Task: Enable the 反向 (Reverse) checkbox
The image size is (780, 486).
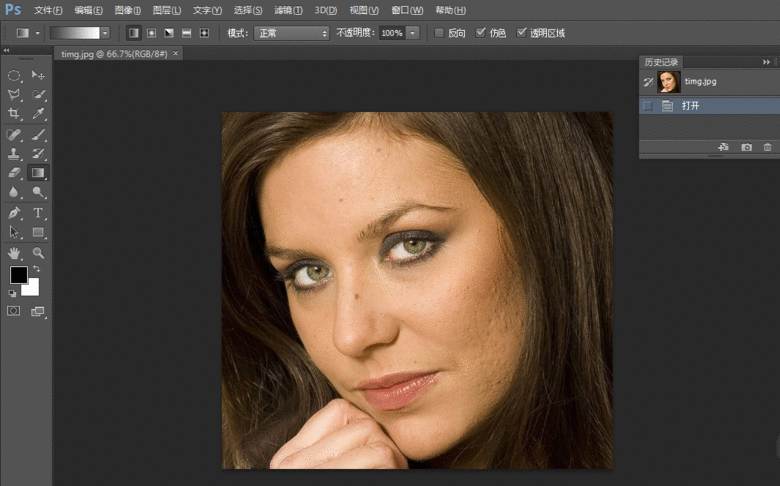Action: point(439,33)
